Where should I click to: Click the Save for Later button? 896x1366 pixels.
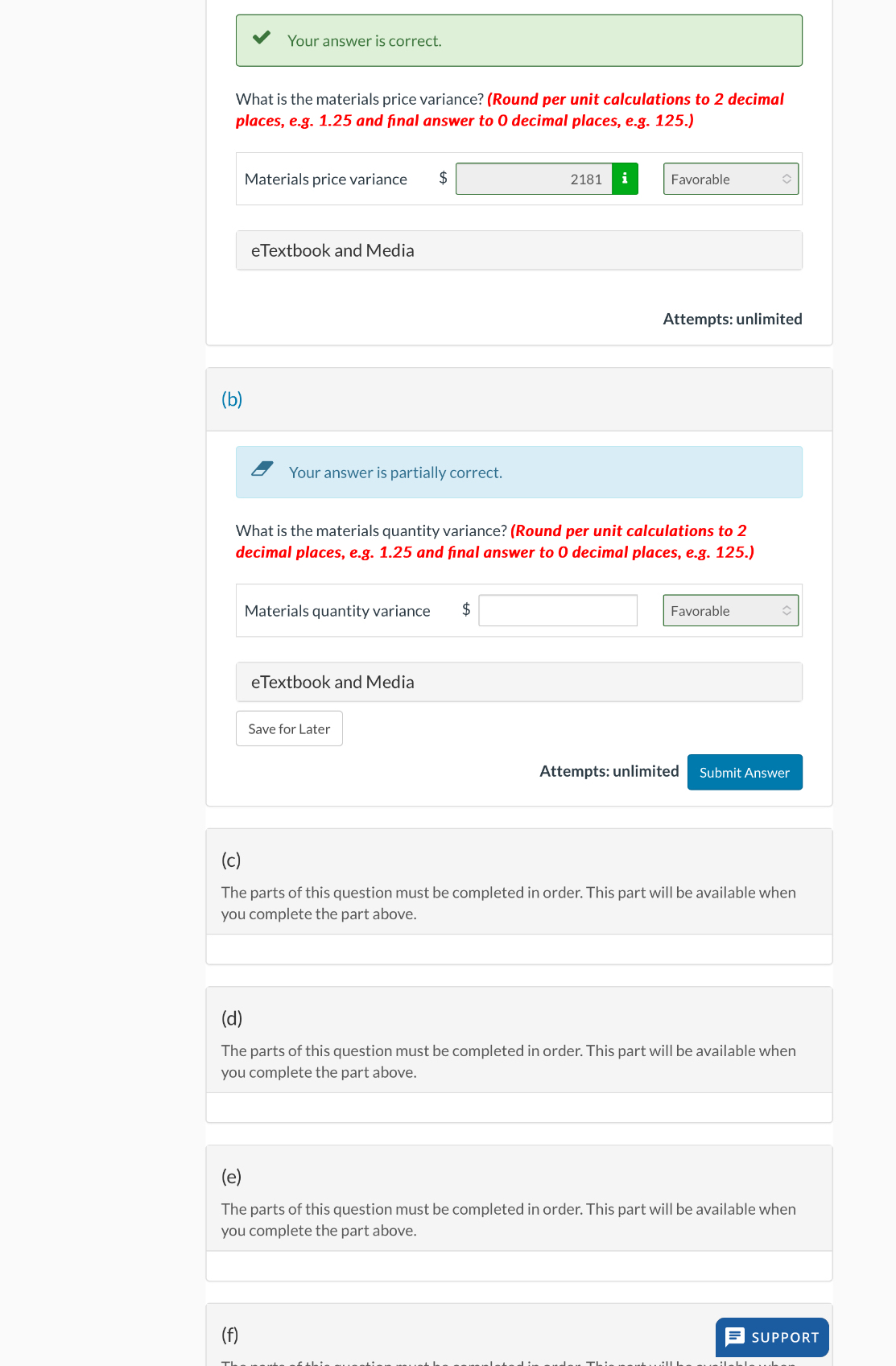point(288,728)
